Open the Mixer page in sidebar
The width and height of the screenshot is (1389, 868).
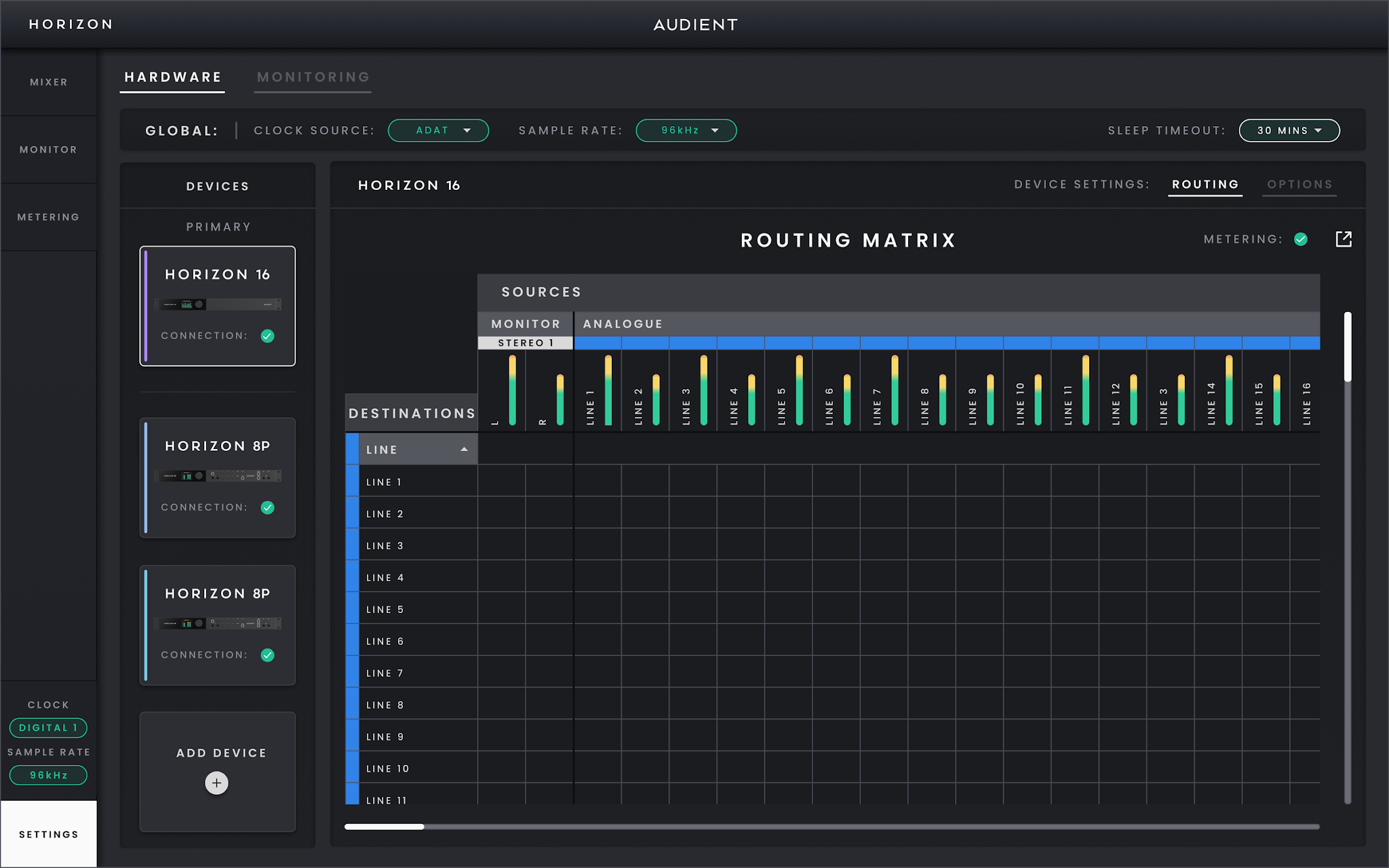pyautogui.click(x=49, y=82)
